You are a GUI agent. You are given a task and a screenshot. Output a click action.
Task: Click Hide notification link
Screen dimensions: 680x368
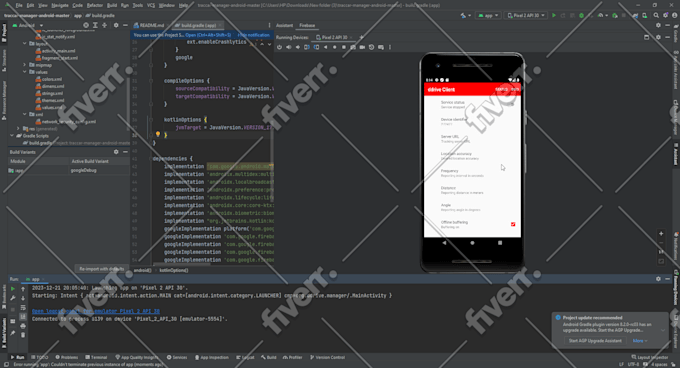(254, 35)
